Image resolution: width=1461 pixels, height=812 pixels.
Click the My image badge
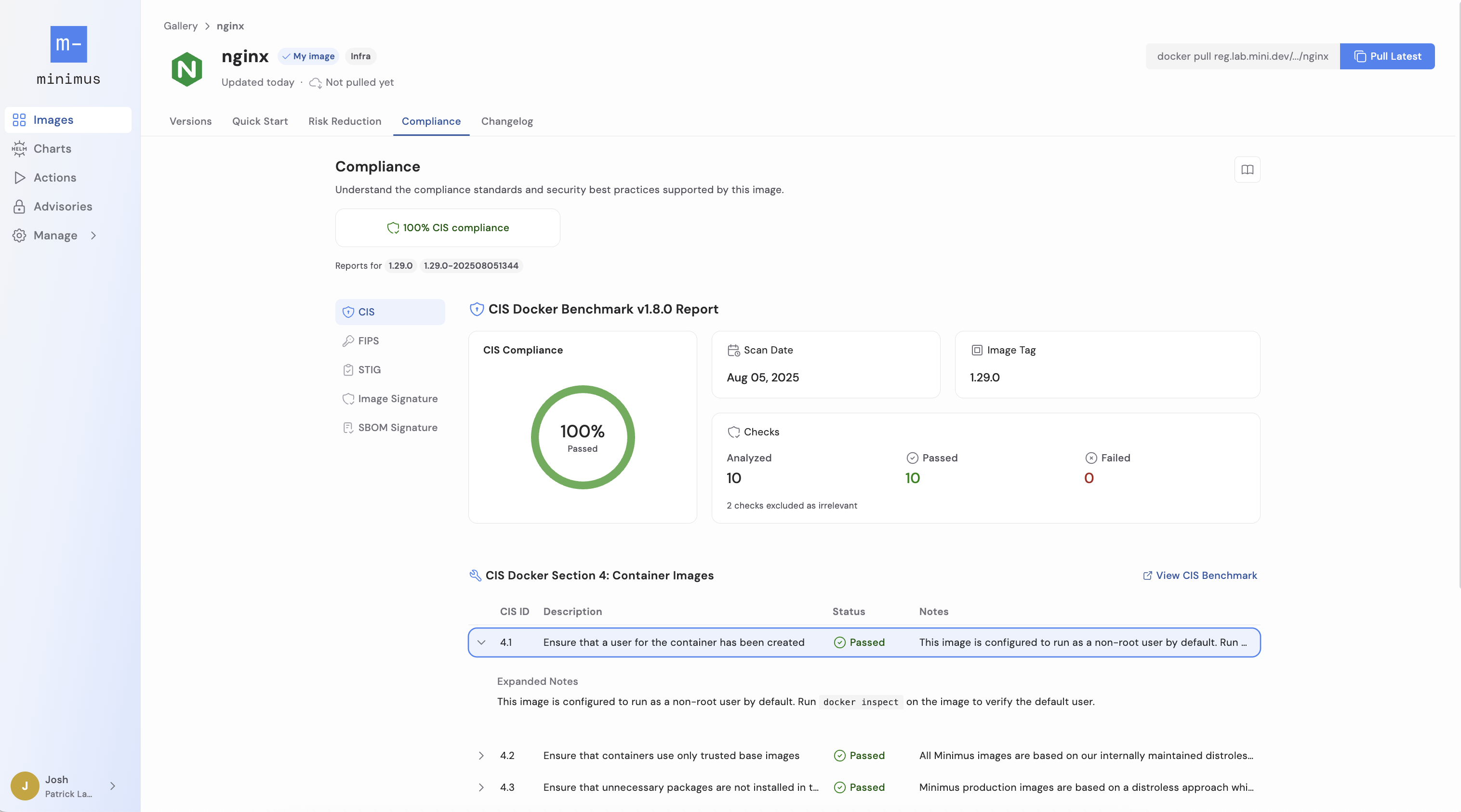point(308,56)
